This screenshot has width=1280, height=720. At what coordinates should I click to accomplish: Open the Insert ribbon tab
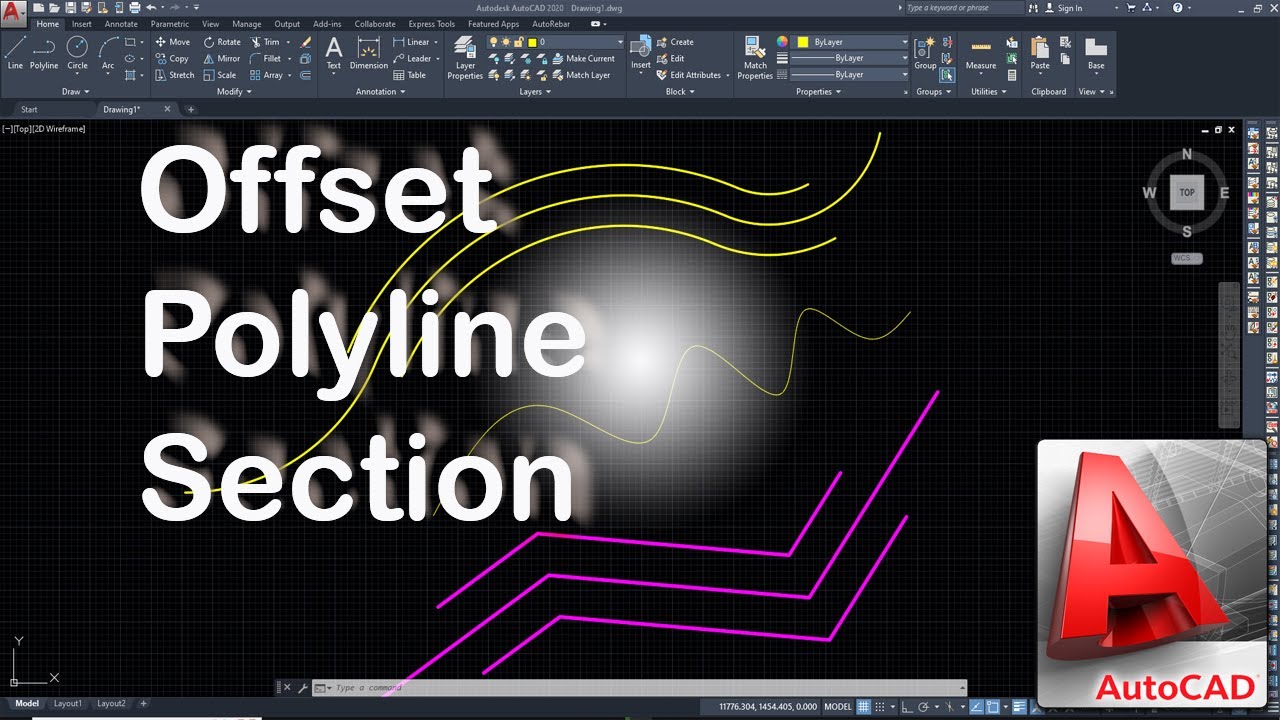[x=81, y=24]
